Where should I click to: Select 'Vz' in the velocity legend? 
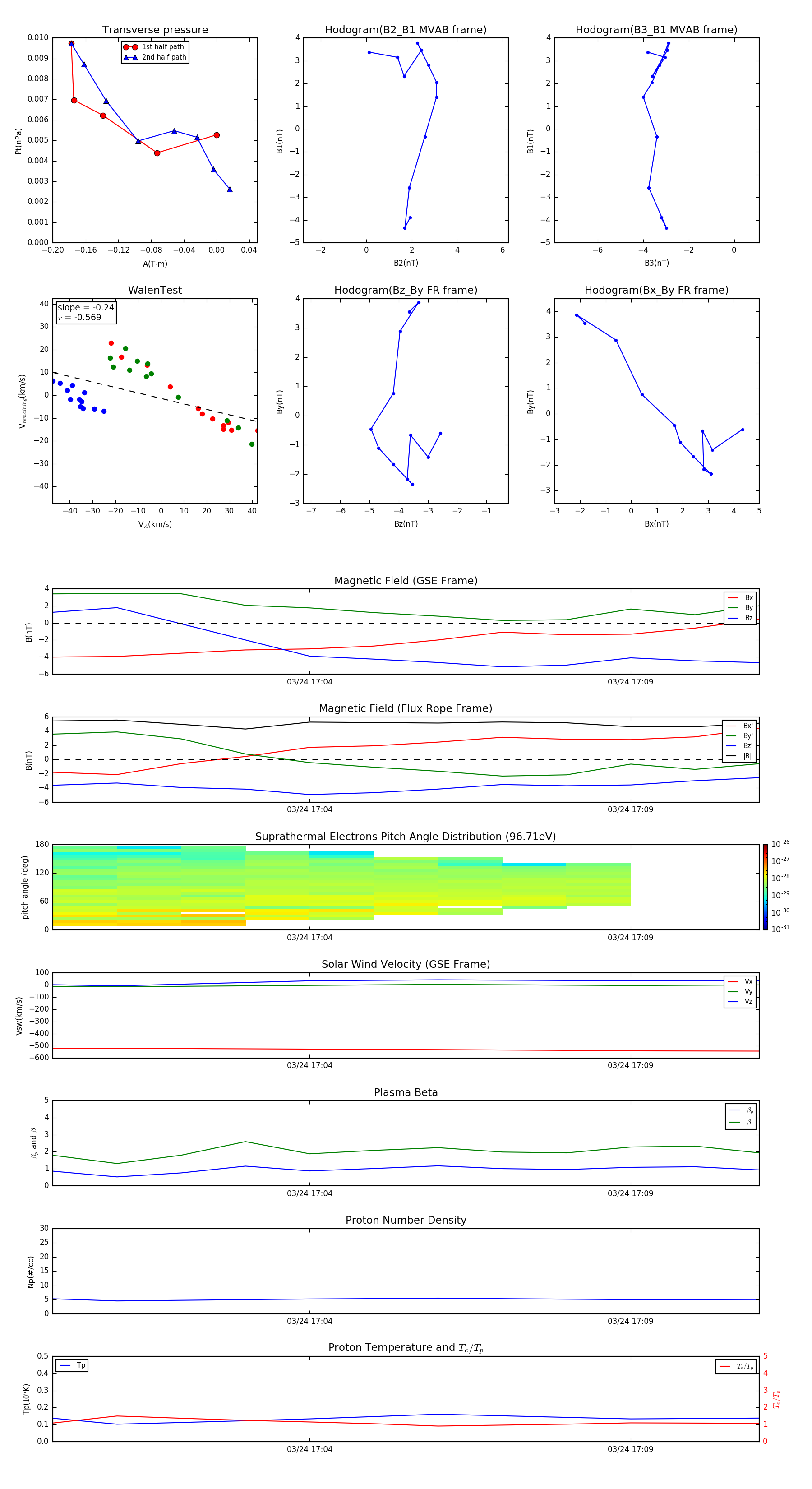(740, 1002)
